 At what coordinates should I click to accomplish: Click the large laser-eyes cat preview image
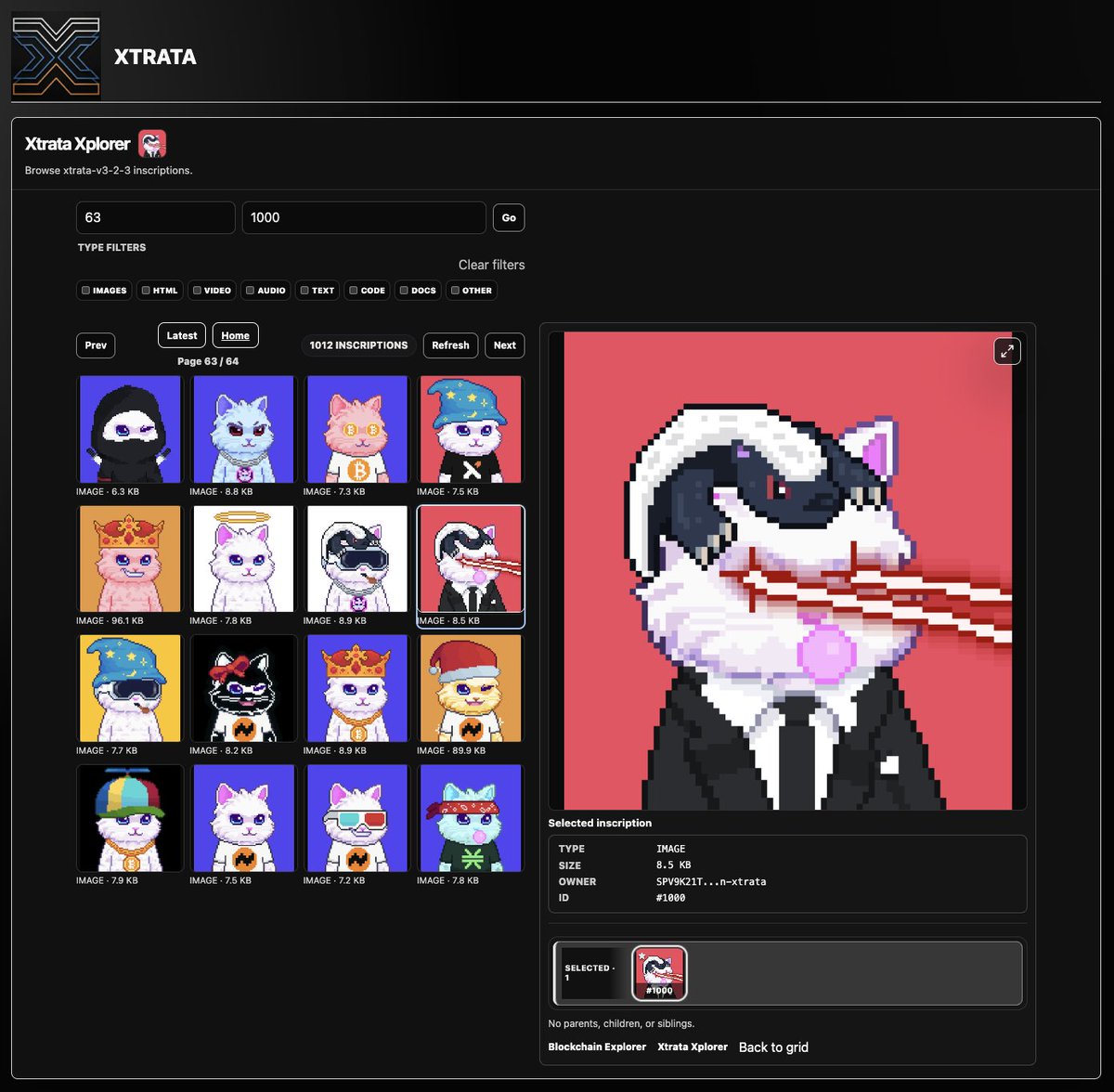787,570
